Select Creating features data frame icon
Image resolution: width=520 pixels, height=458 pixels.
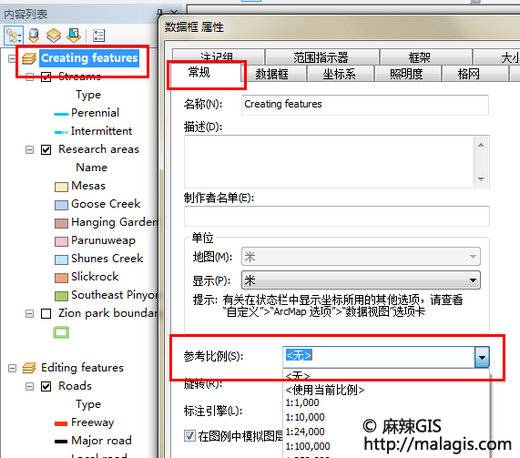point(29,59)
